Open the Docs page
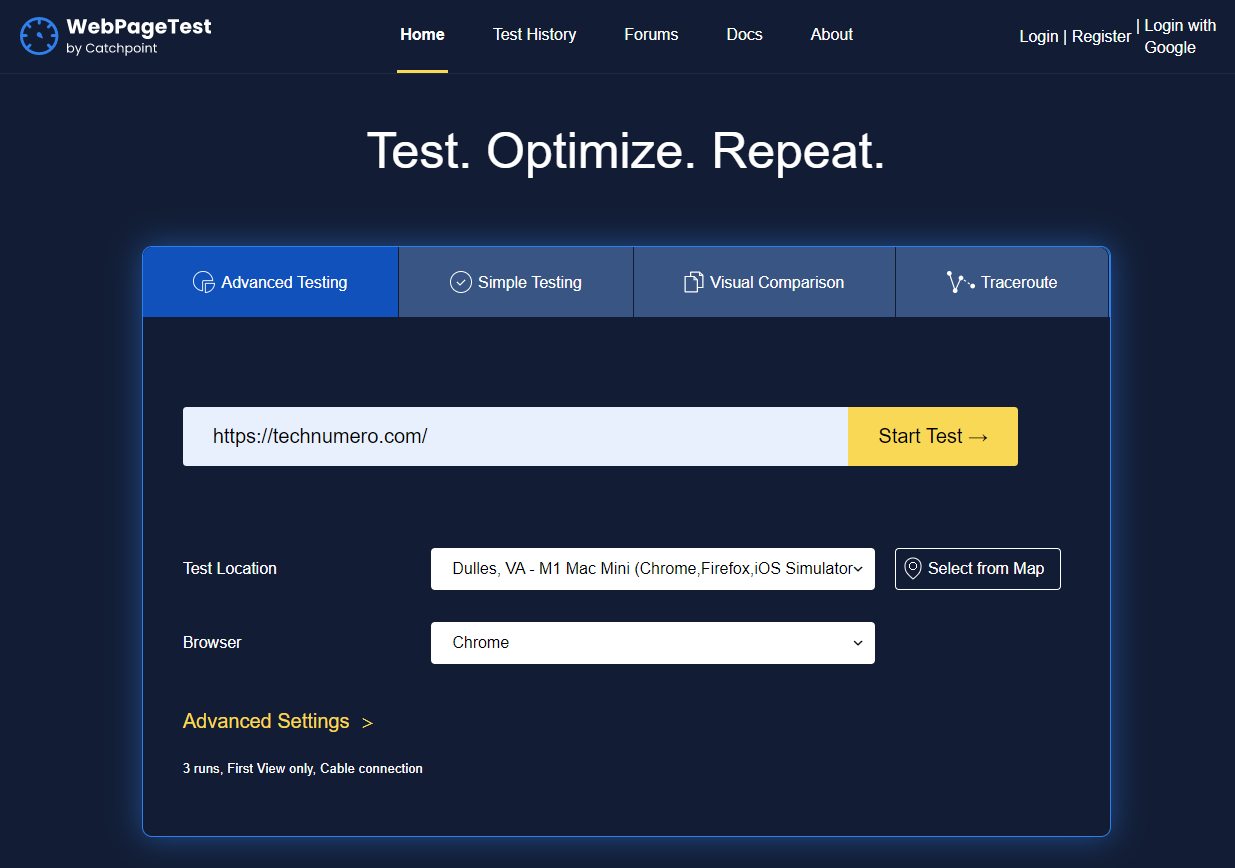Viewport: 1235px width, 868px height. point(744,34)
